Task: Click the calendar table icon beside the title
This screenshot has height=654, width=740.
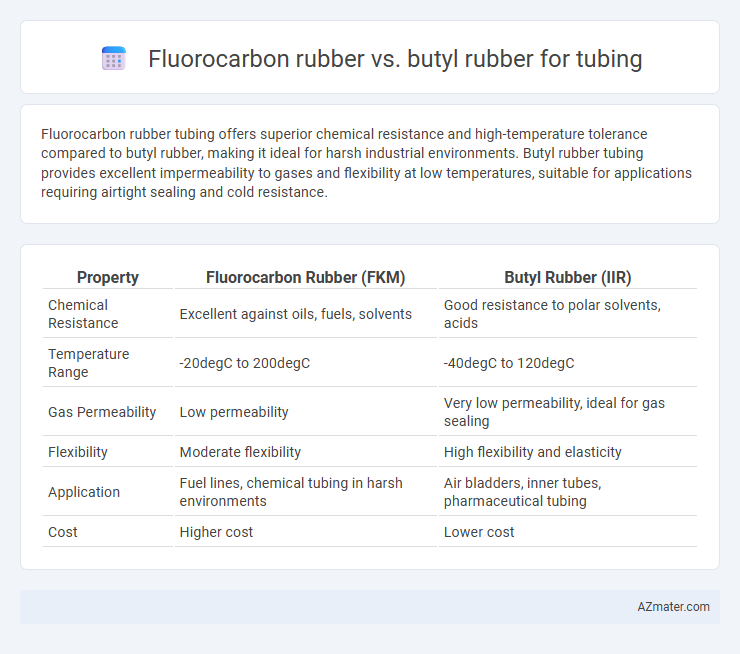Action: point(114,59)
